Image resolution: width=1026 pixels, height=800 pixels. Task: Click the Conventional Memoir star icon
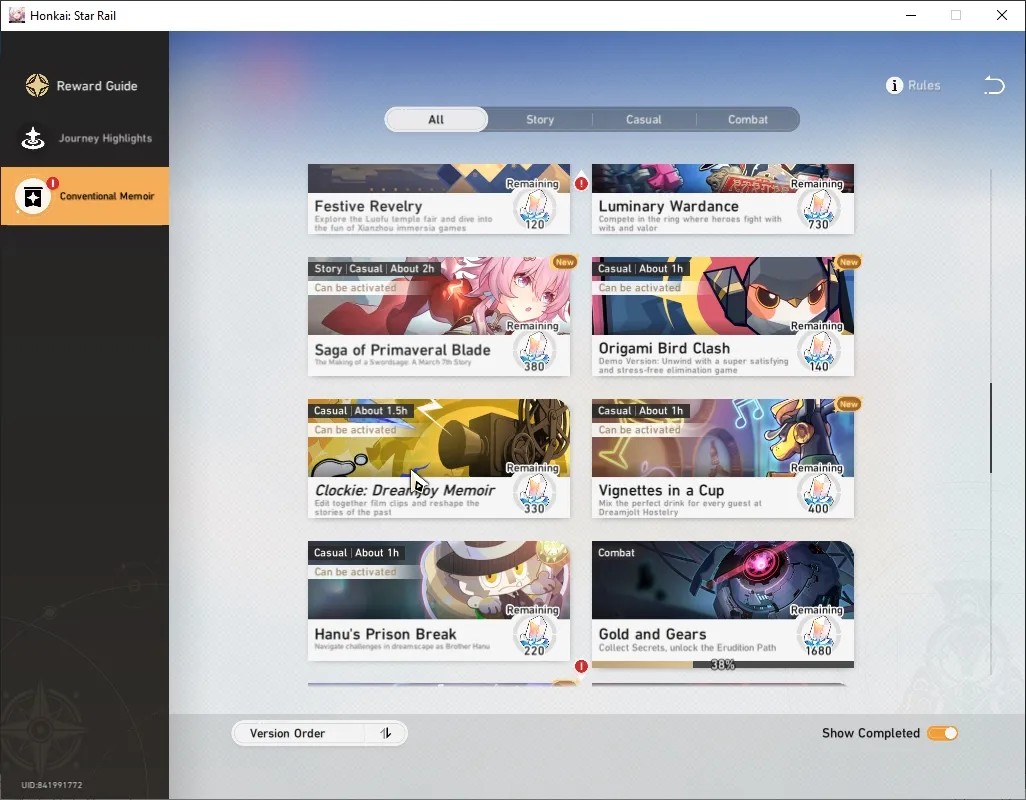tap(33, 196)
